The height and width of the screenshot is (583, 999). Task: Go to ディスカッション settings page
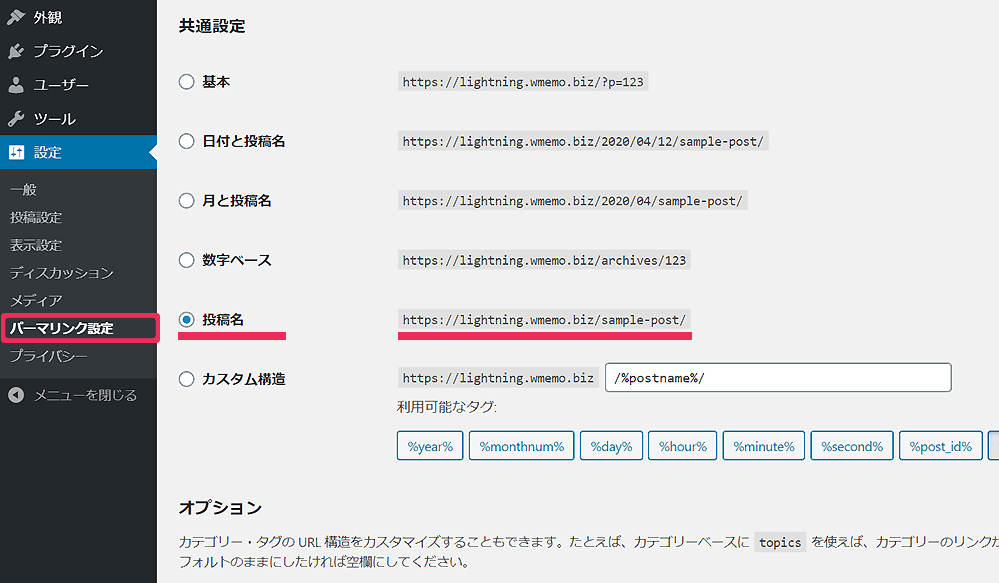coord(61,273)
